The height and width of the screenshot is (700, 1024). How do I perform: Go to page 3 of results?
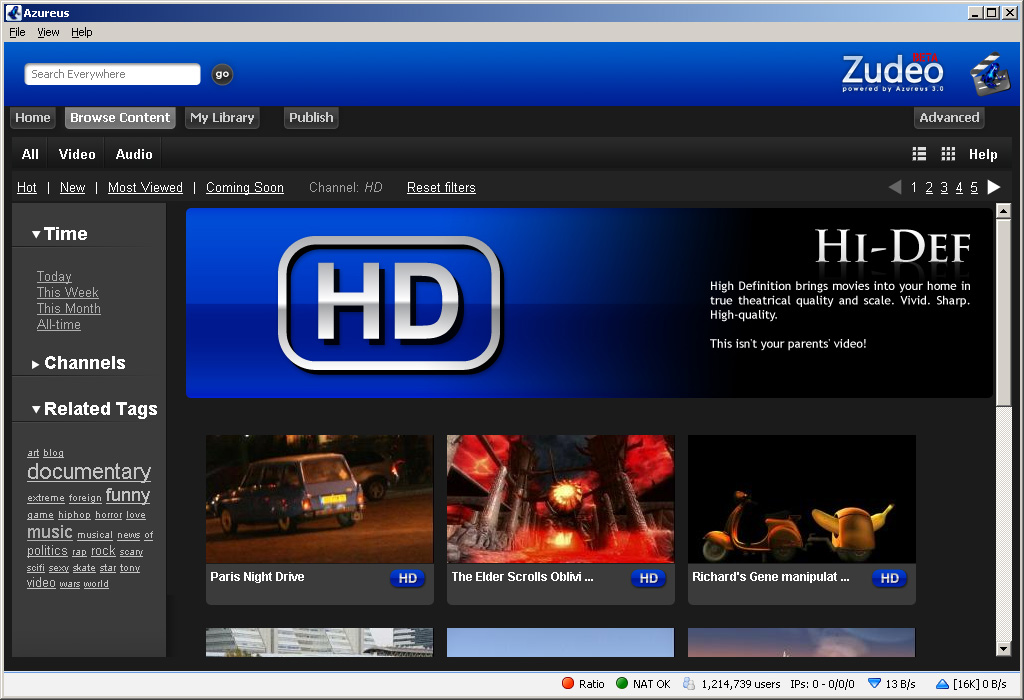[x=944, y=187]
